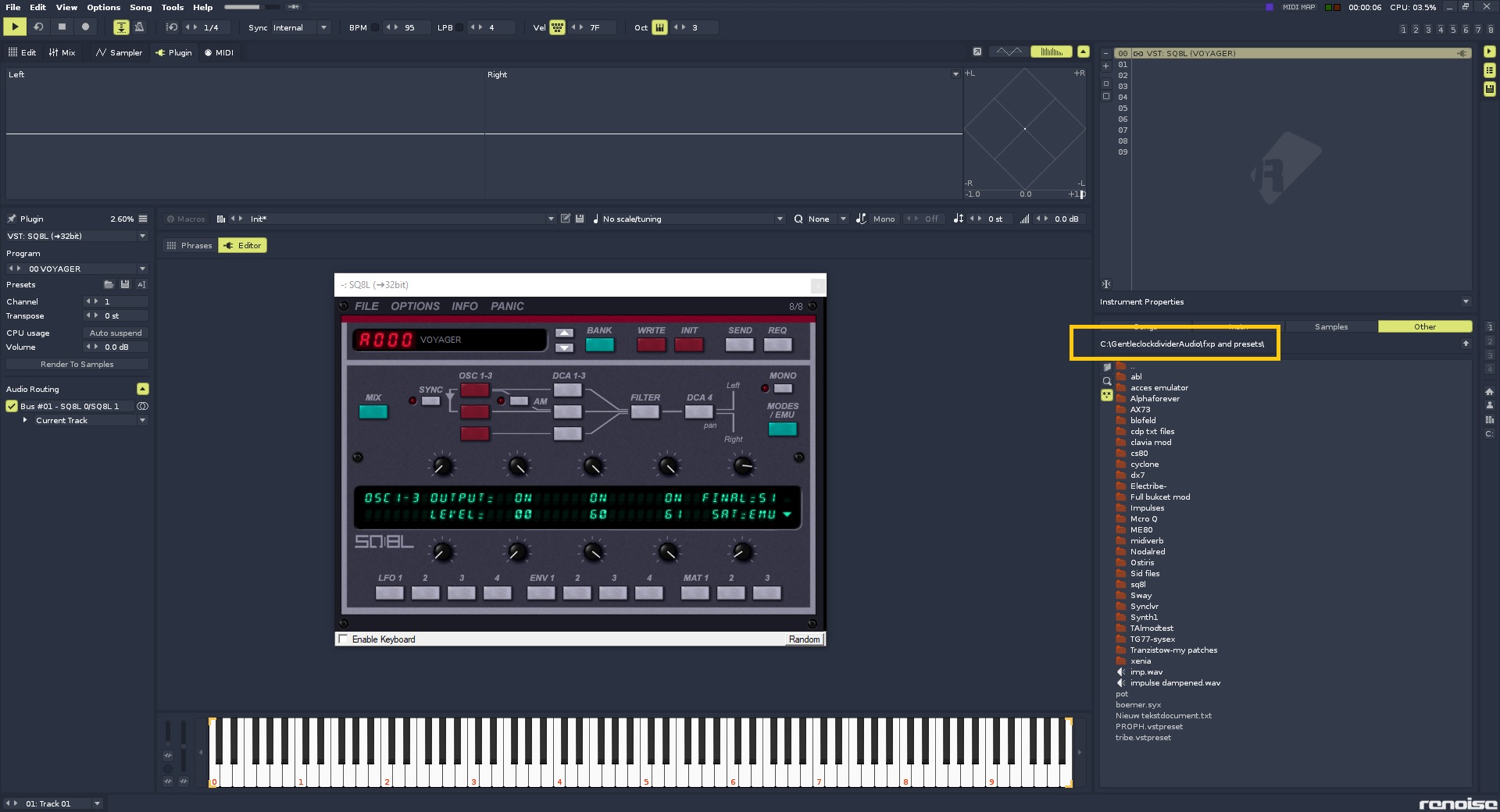The width and height of the screenshot is (1500, 812).
Task: Switch to the MIDI tab
Action: 219,52
